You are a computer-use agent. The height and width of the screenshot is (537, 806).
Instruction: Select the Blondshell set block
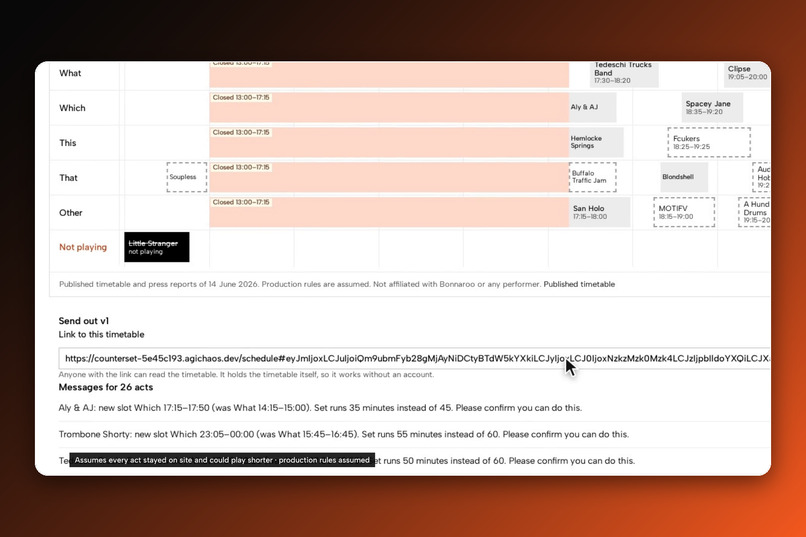[684, 177]
